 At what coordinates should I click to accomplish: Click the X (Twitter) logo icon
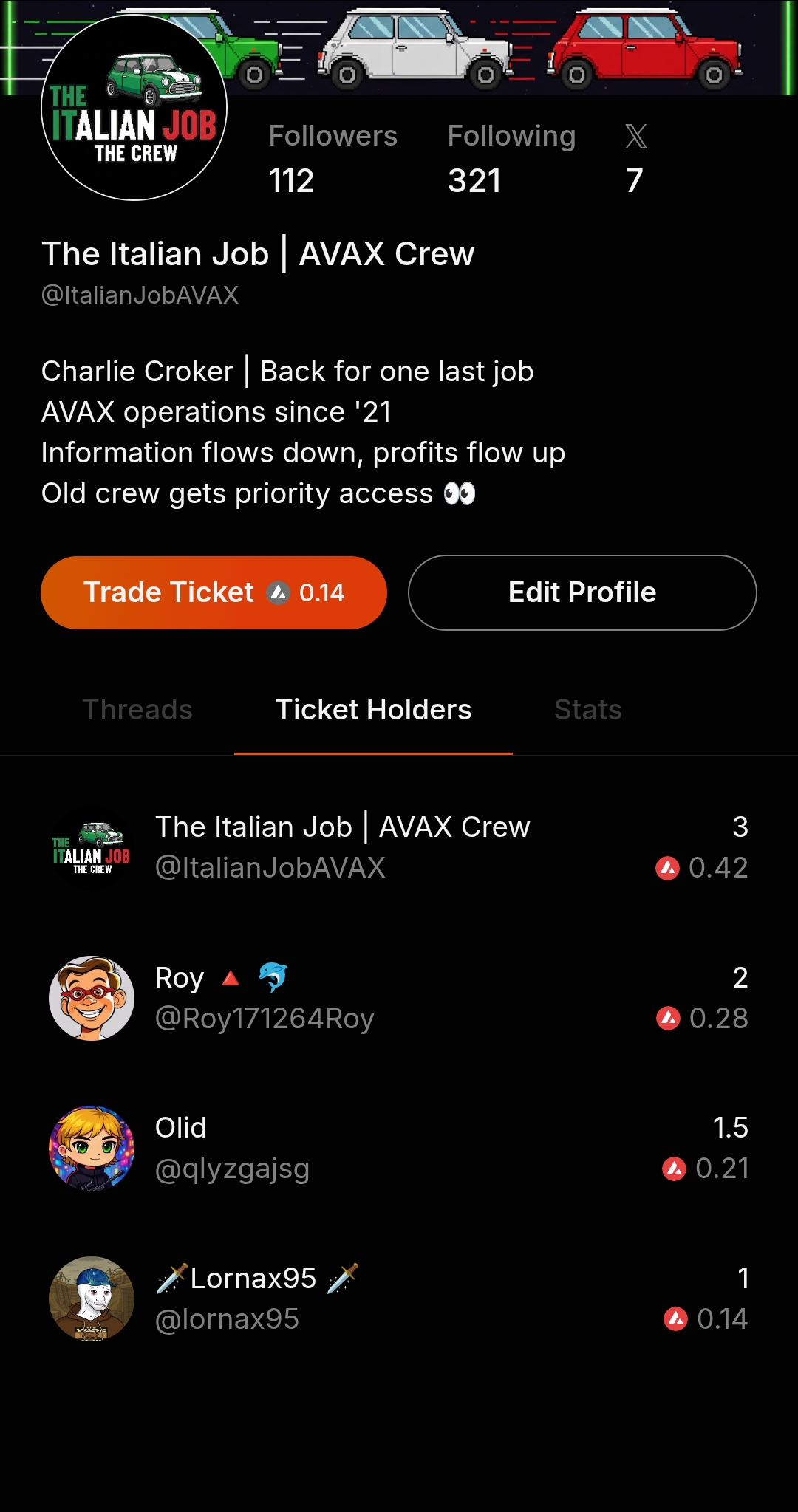(635, 137)
